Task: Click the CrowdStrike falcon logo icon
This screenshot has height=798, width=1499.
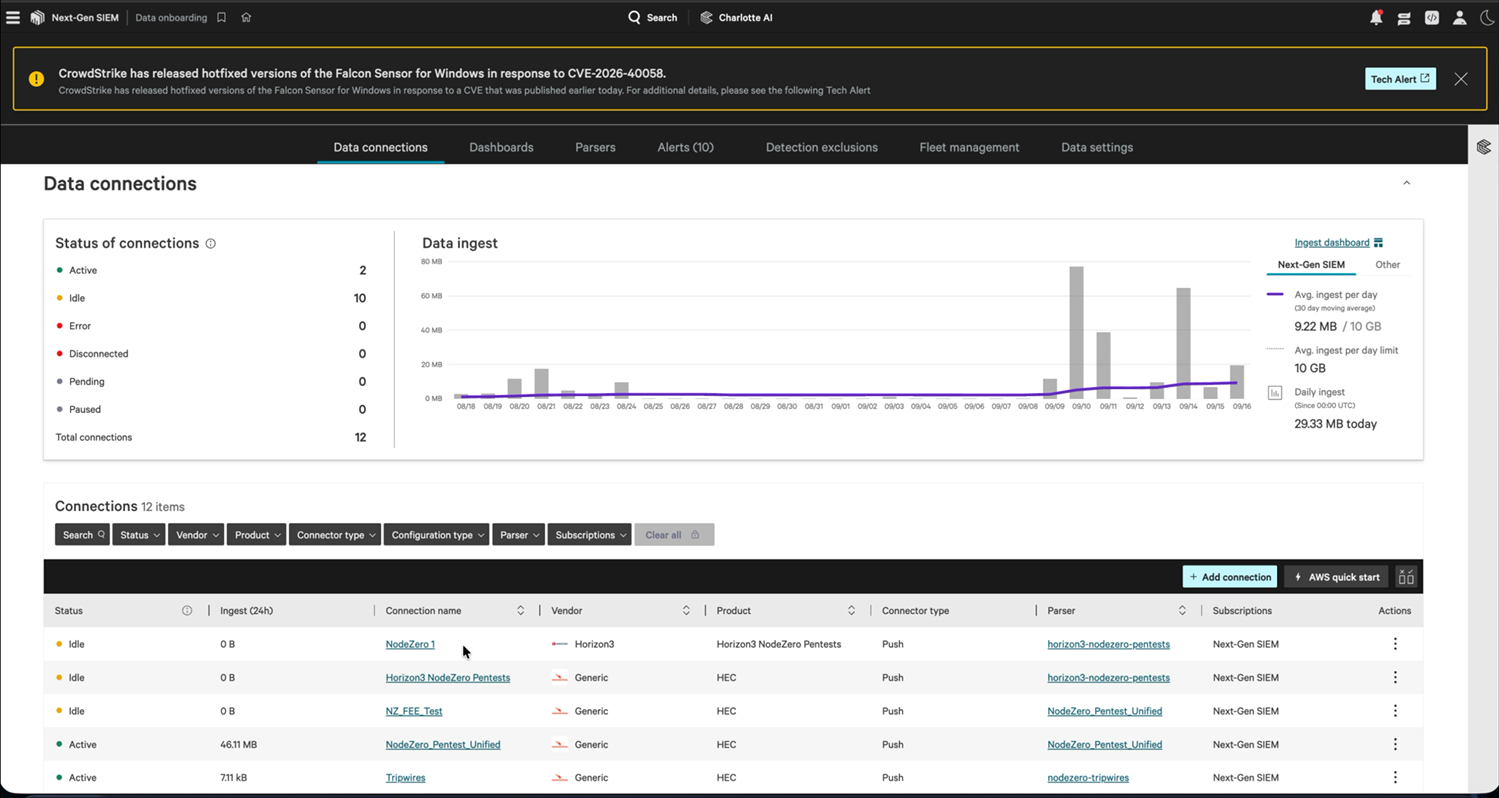Action: [x=37, y=17]
